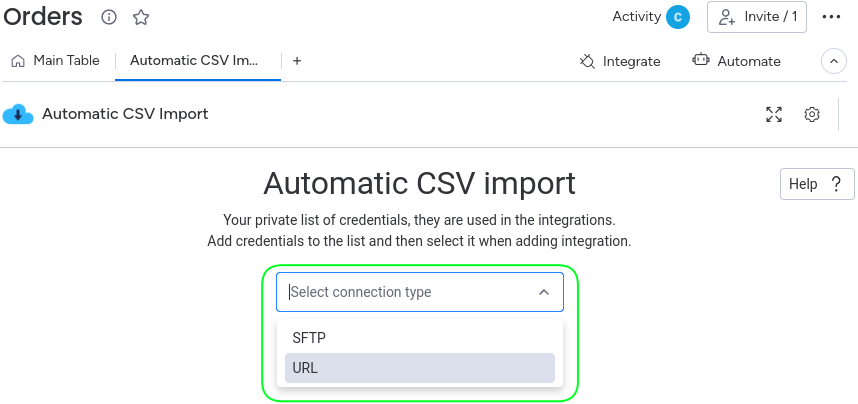This screenshot has height=404, width=858.
Task: Choose URL connection type
Action: [420, 368]
